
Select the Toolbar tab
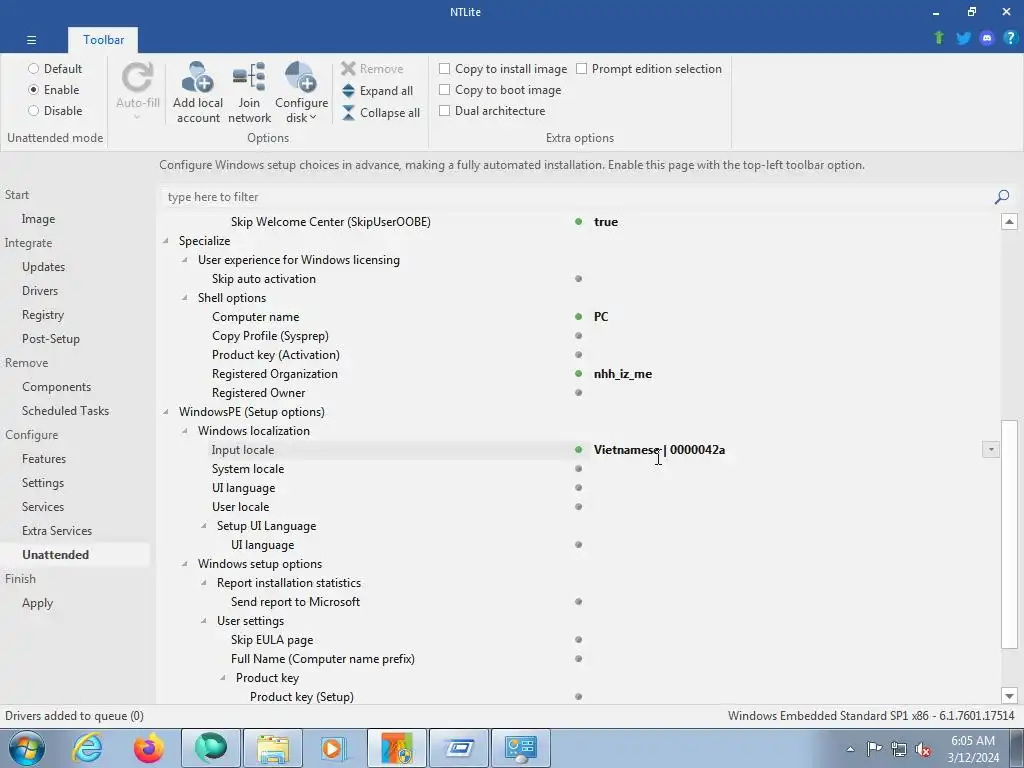pos(103,40)
